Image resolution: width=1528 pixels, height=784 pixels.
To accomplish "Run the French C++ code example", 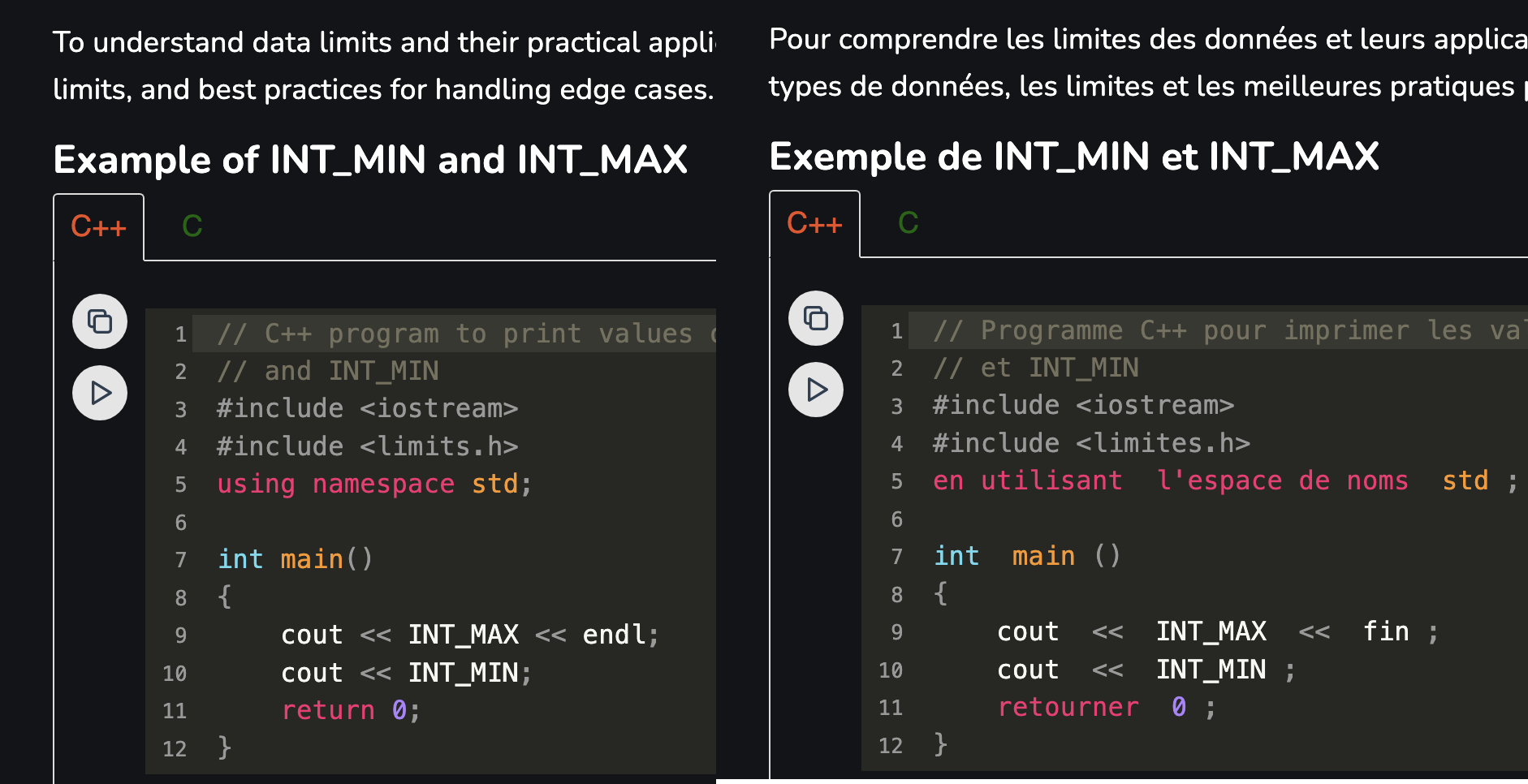I will pyautogui.click(x=816, y=390).
